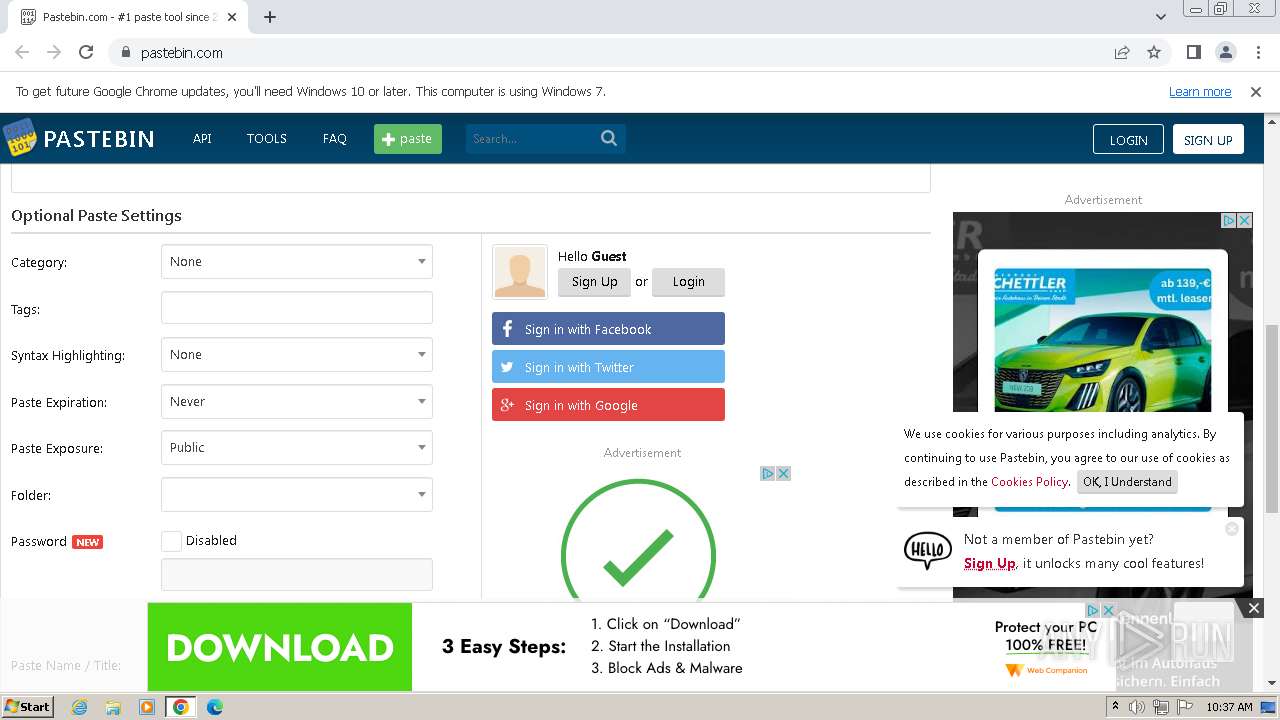1280x720 pixels.
Task: Click the browser forward arrow
Action: click(54, 52)
